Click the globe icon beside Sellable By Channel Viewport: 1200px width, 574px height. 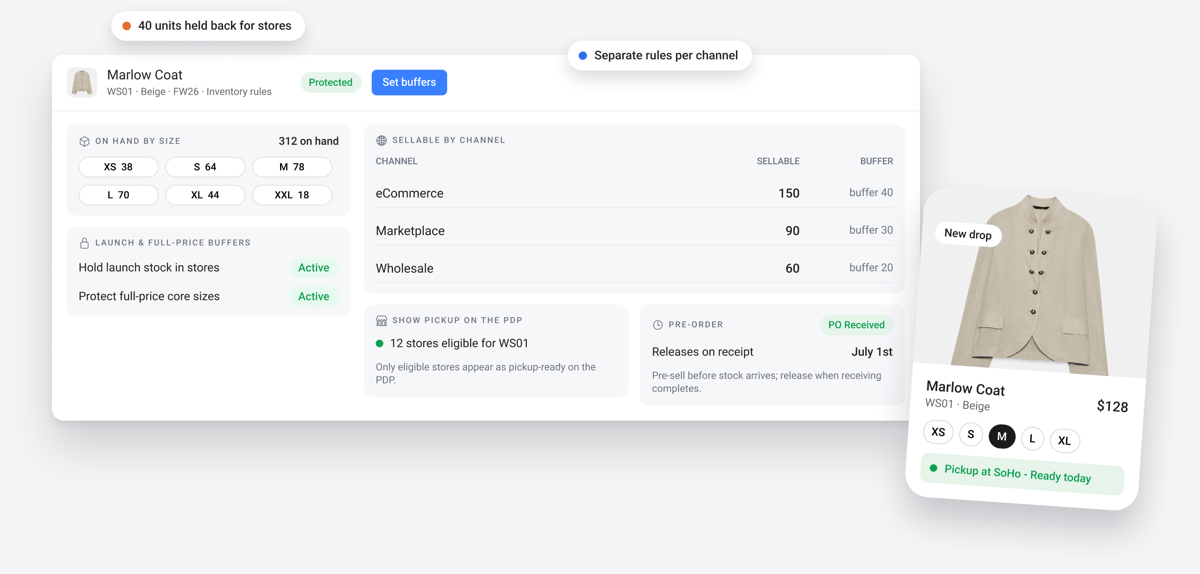coord(381,140)
